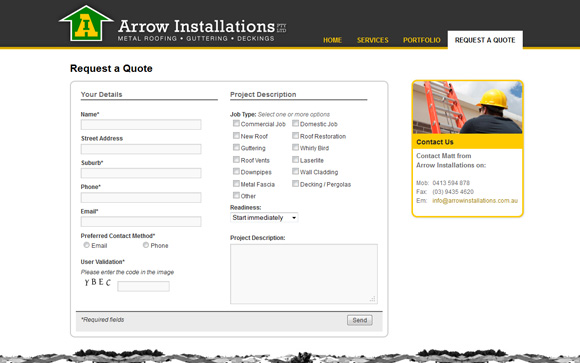580x363 pixels.
Task: Click the YBEC captcha image
Action: click(97, 282)
